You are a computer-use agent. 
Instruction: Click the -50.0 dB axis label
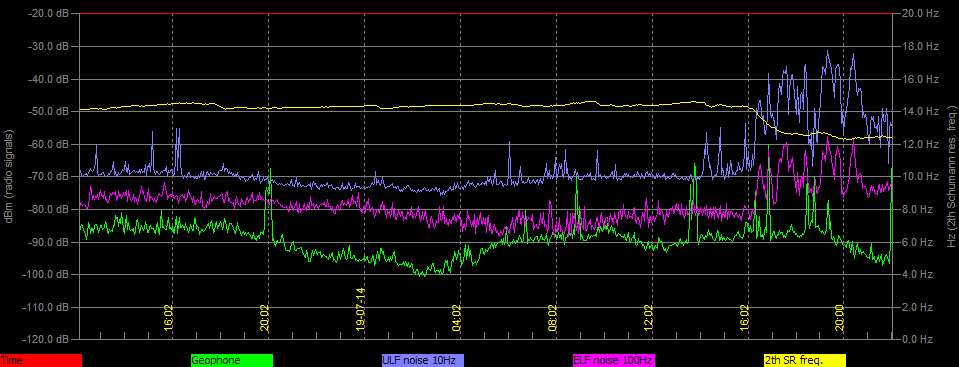pos(48,111)
